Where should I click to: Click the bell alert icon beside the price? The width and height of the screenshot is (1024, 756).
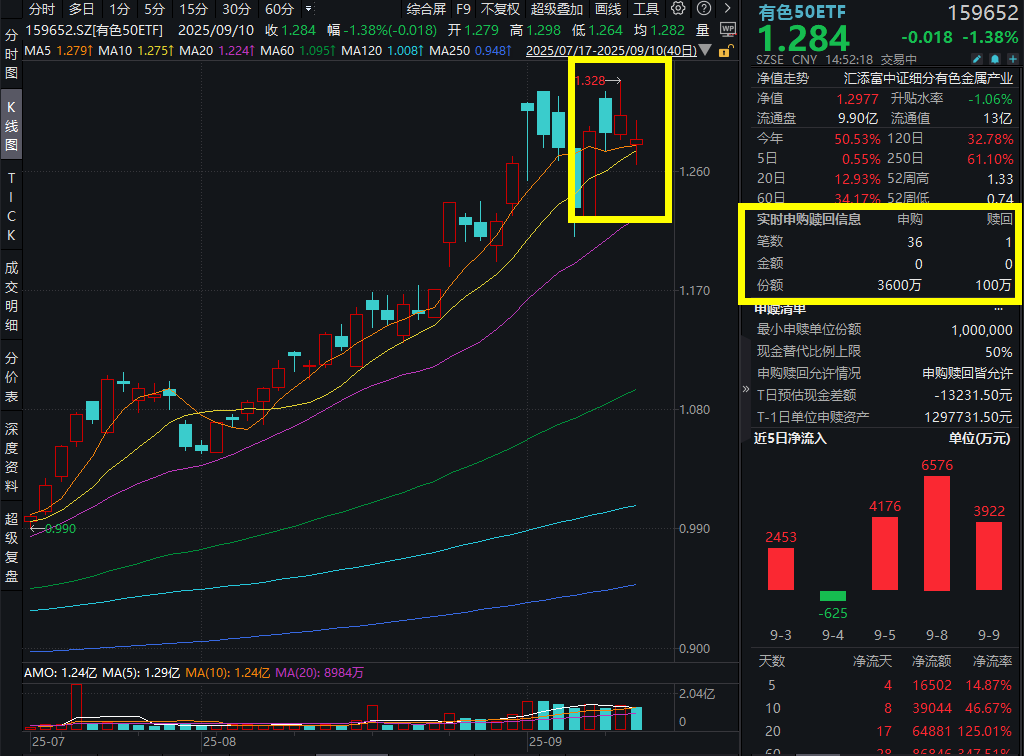tap(995, 60)
